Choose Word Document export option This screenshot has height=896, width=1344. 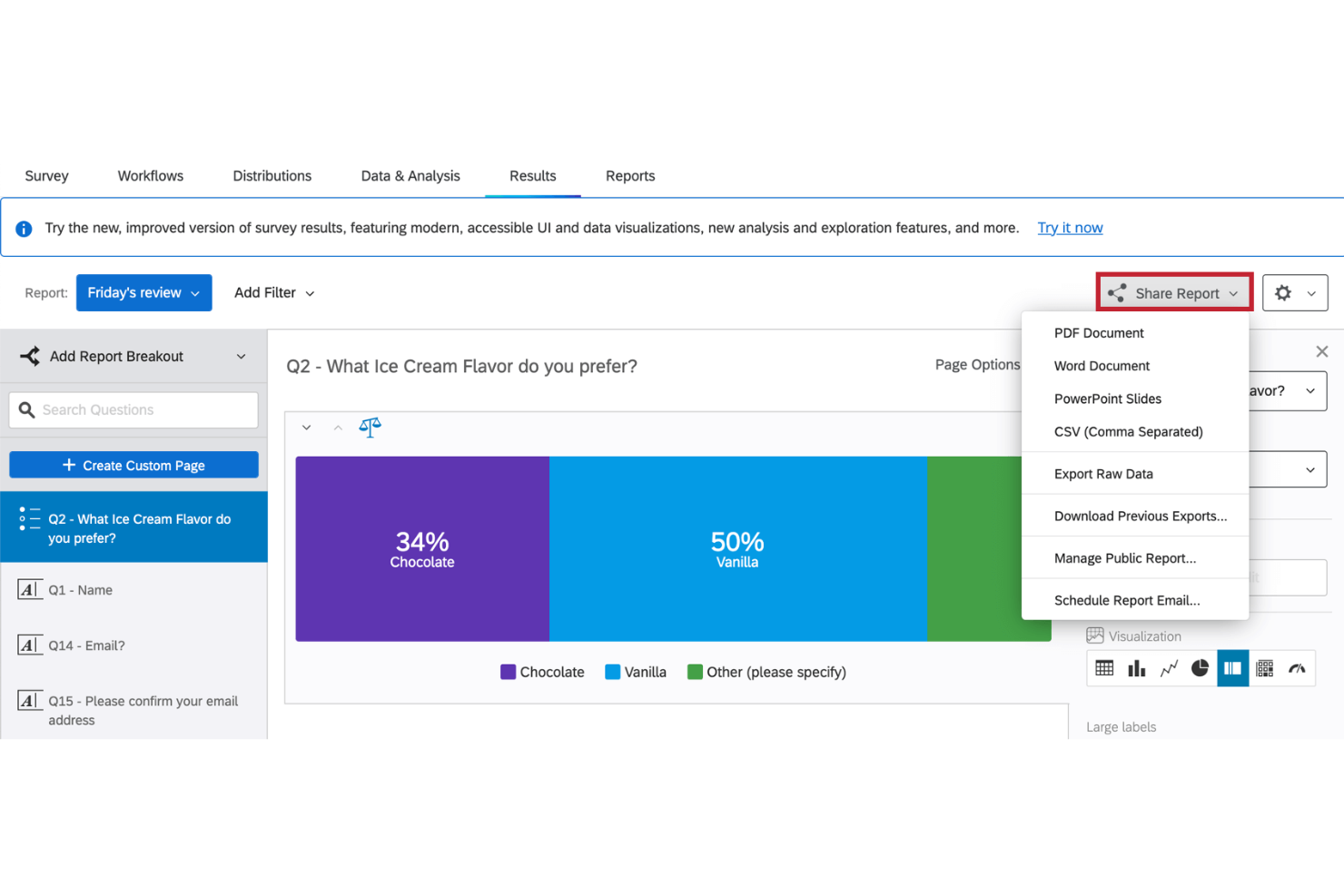1135,366
